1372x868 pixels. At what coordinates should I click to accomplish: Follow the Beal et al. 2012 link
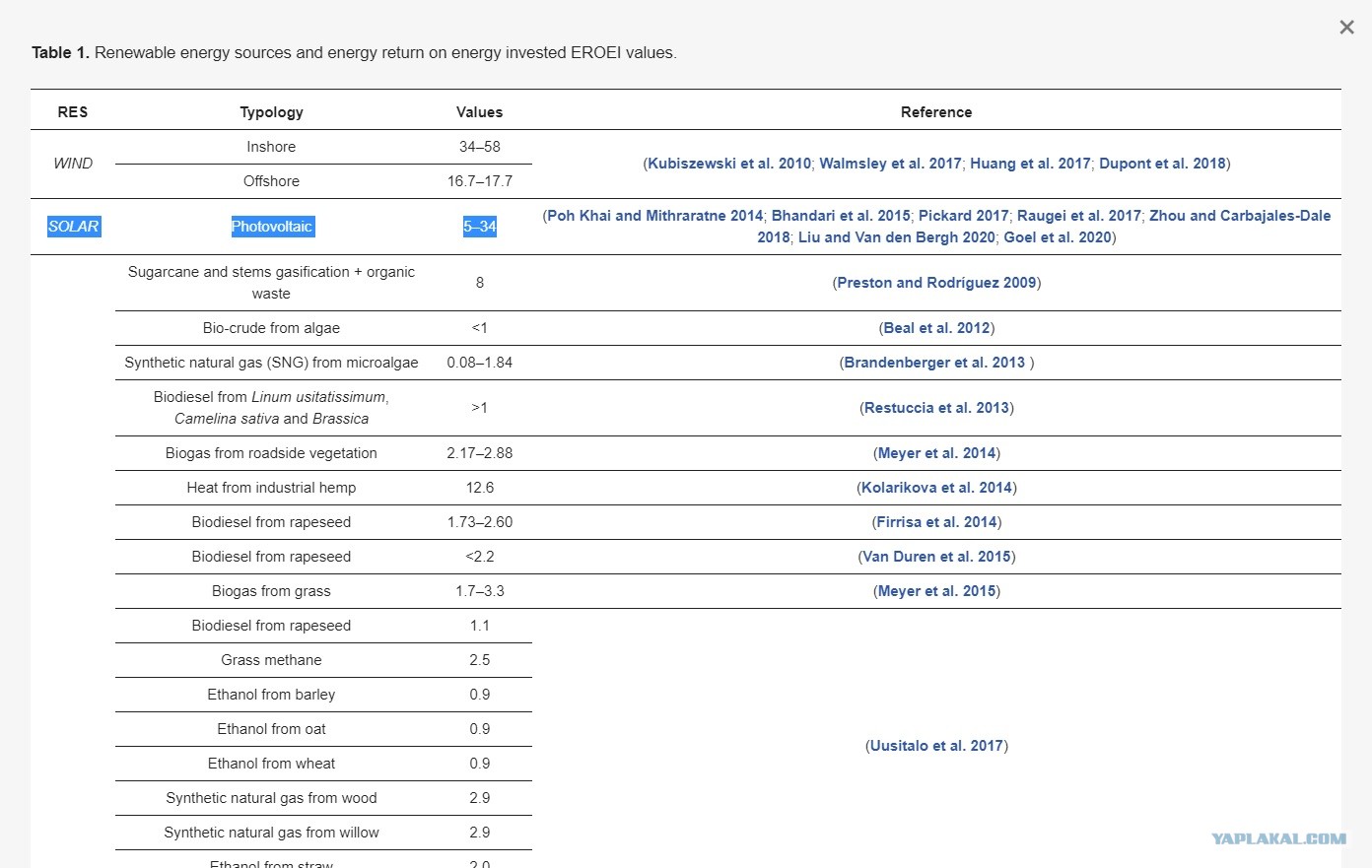(936, 328)
